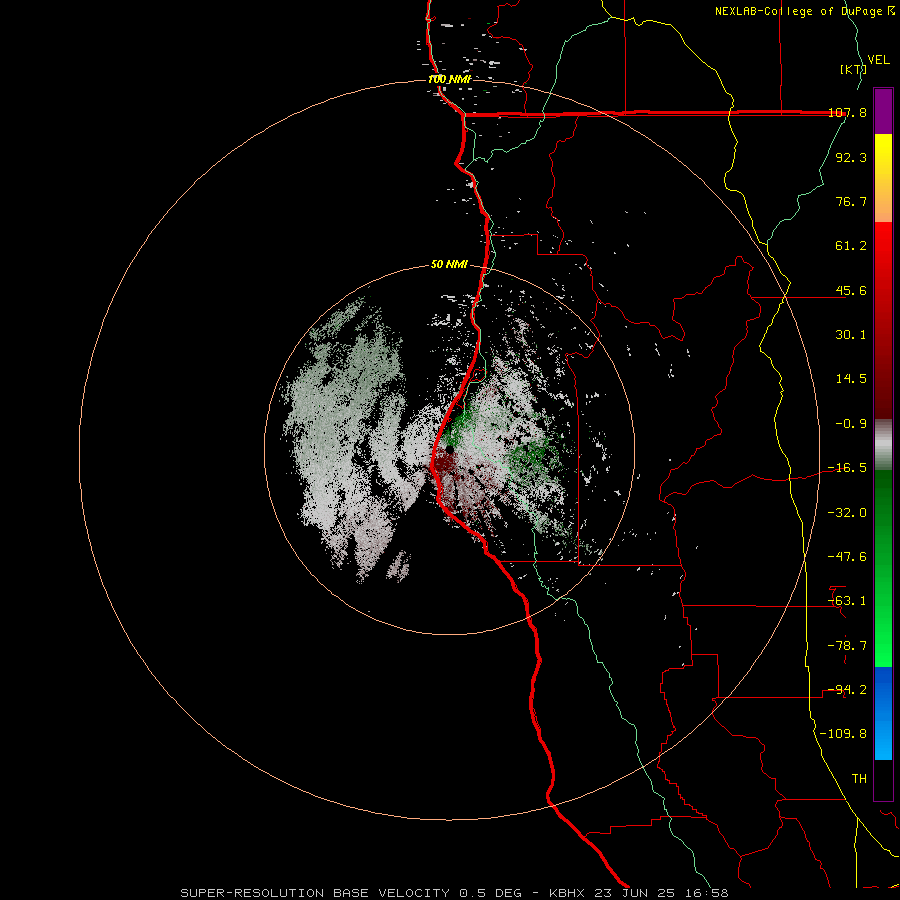Click the red outbound segment of the velocity scale
The image size is (900, 900).
883,320
